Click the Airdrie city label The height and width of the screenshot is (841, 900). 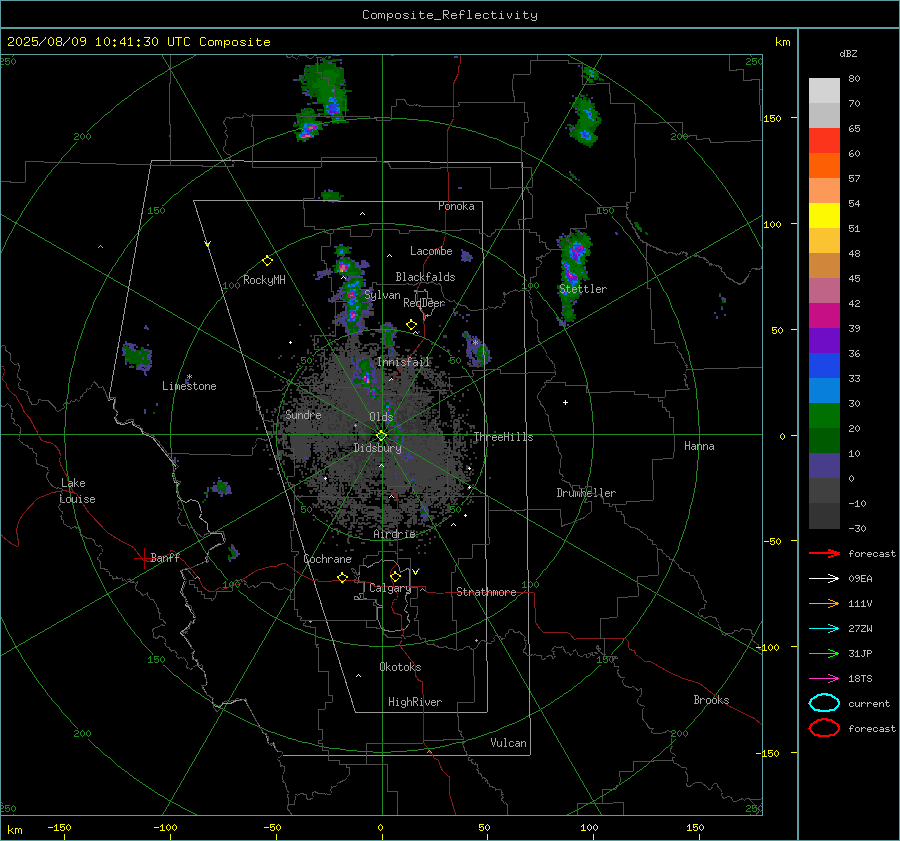[x=394, y=534]
